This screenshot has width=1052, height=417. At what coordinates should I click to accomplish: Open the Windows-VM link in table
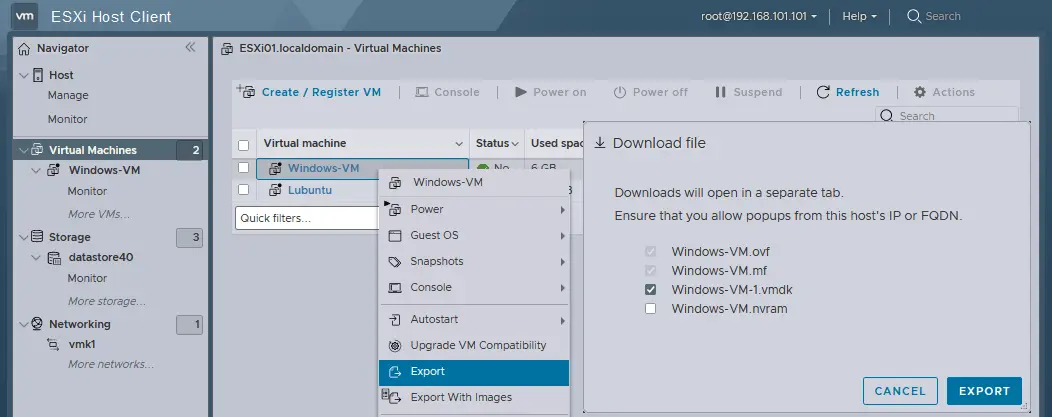pos(323,168)
